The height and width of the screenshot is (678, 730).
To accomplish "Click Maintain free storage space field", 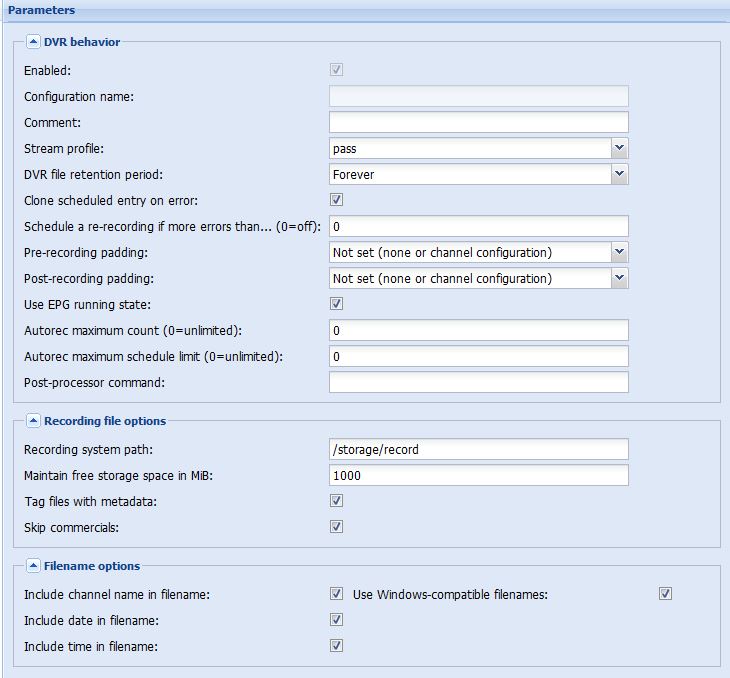I will pos(478,475).
